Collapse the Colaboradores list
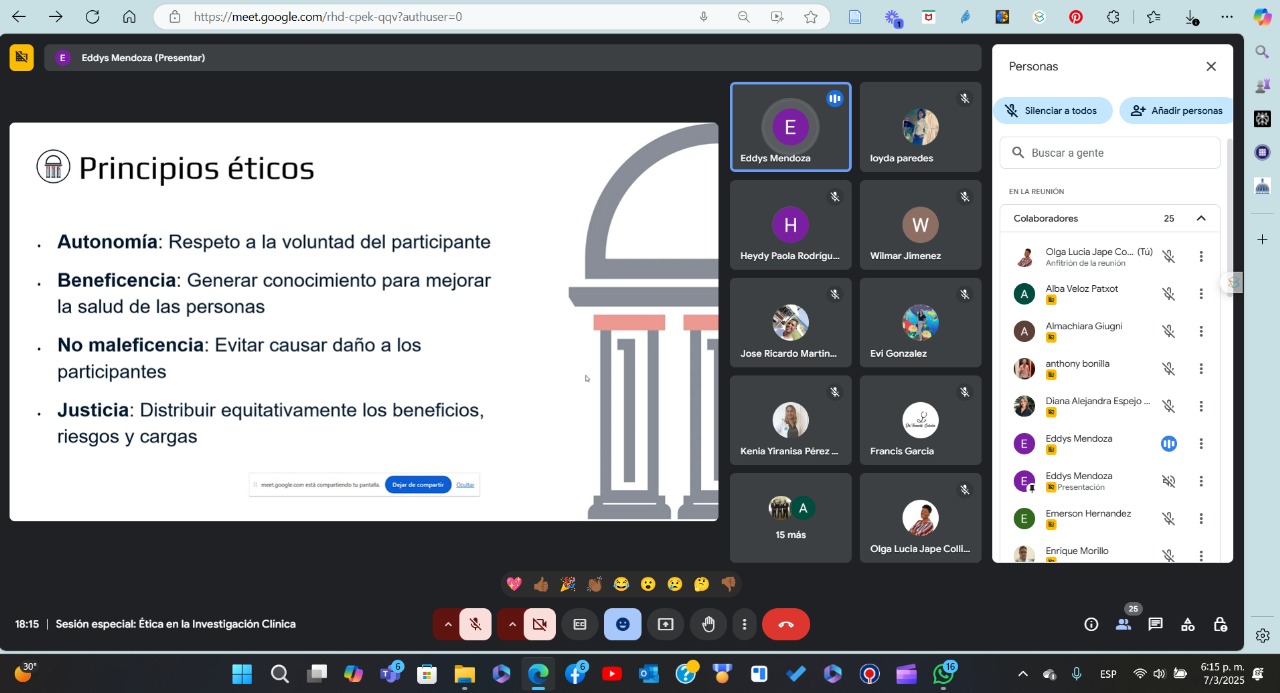This screenshot has width=1280, height=693. pyautogui.click(x=1201, y=218)
